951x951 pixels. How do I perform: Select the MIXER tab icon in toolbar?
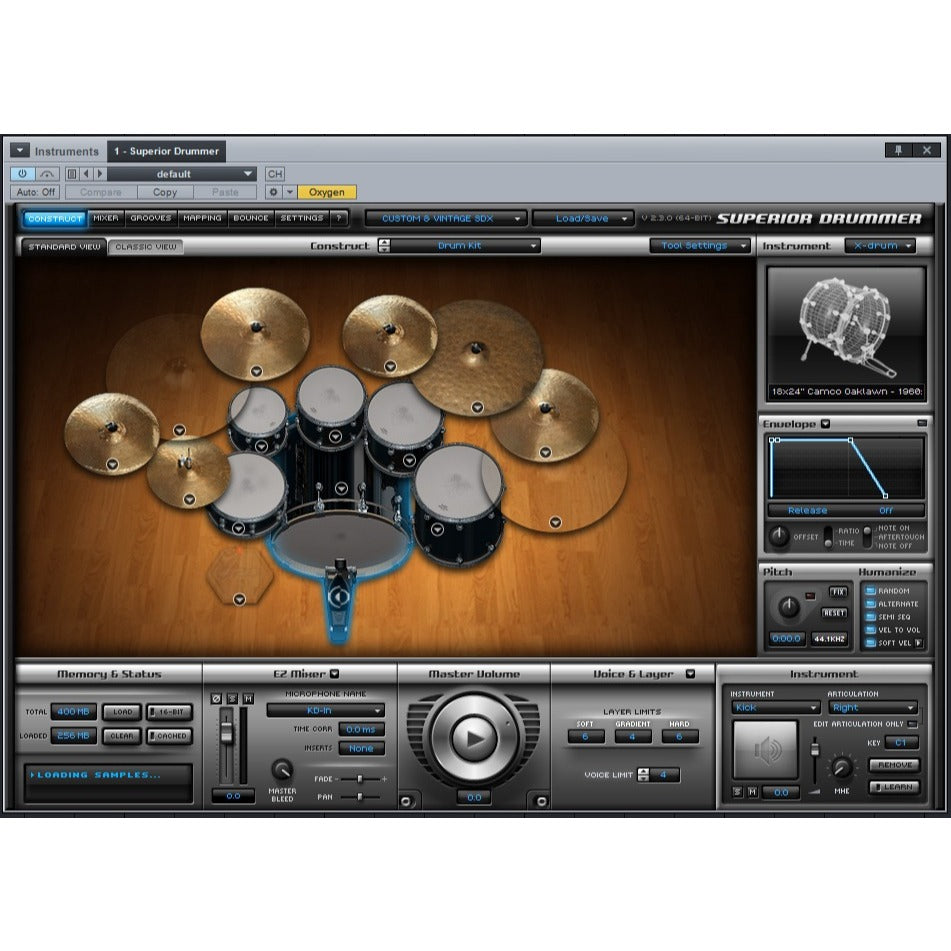point(105,218)
